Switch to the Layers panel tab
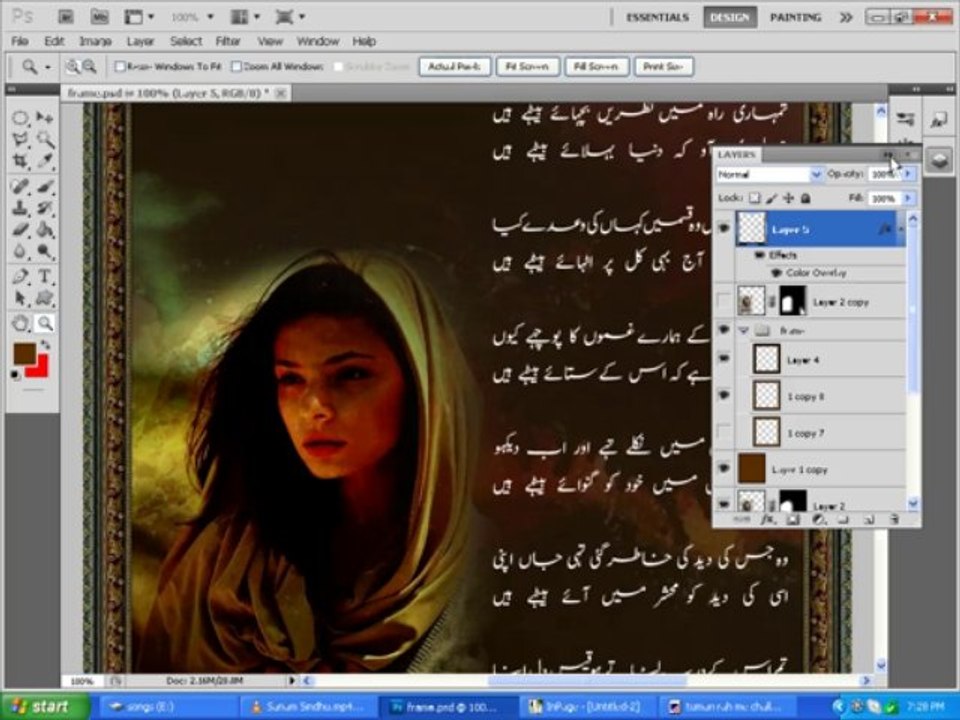The height and width of the screenshot is (720, 960). click(x=737, y=154)
